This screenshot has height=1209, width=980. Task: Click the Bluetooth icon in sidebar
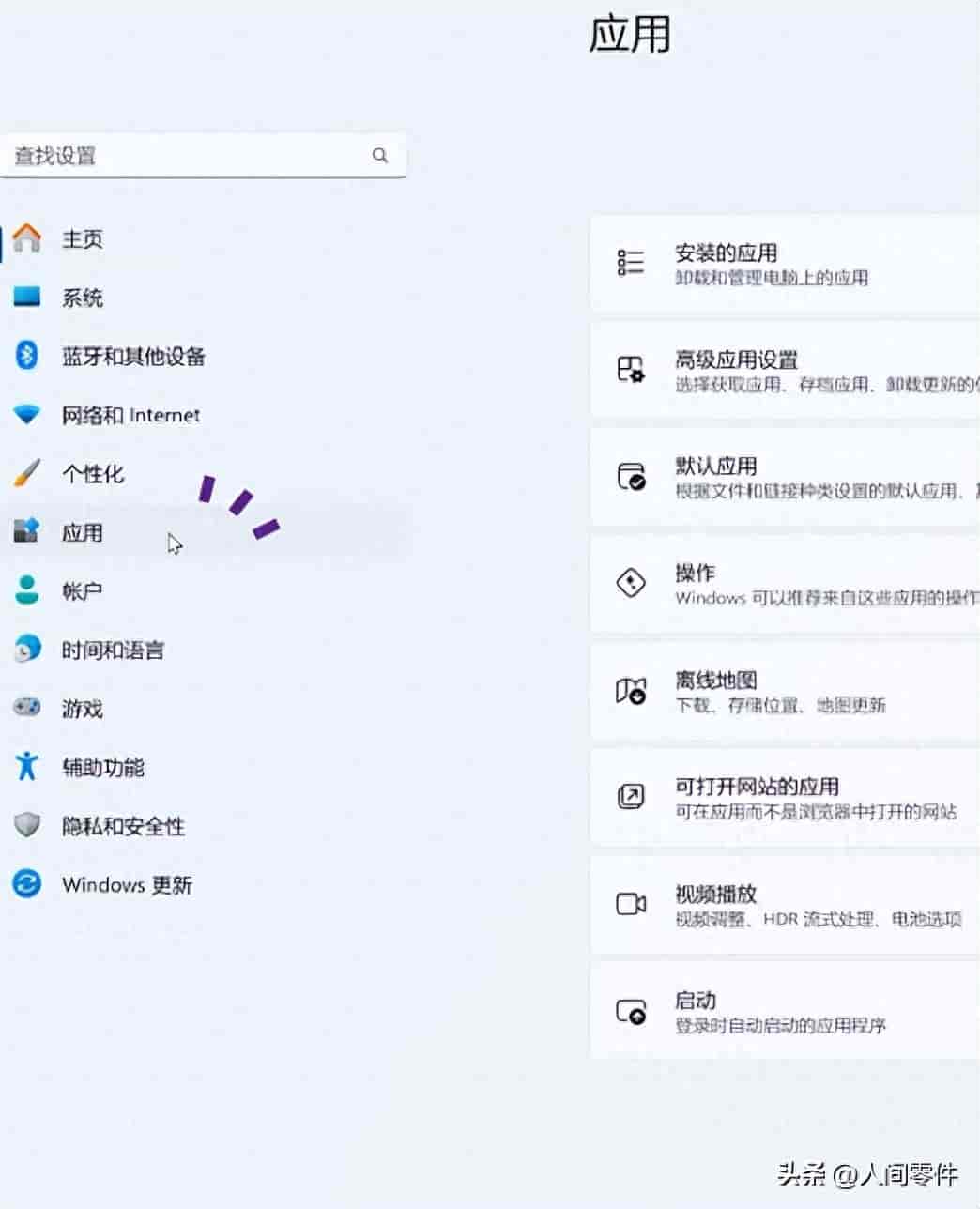click(x=27, y=356)
